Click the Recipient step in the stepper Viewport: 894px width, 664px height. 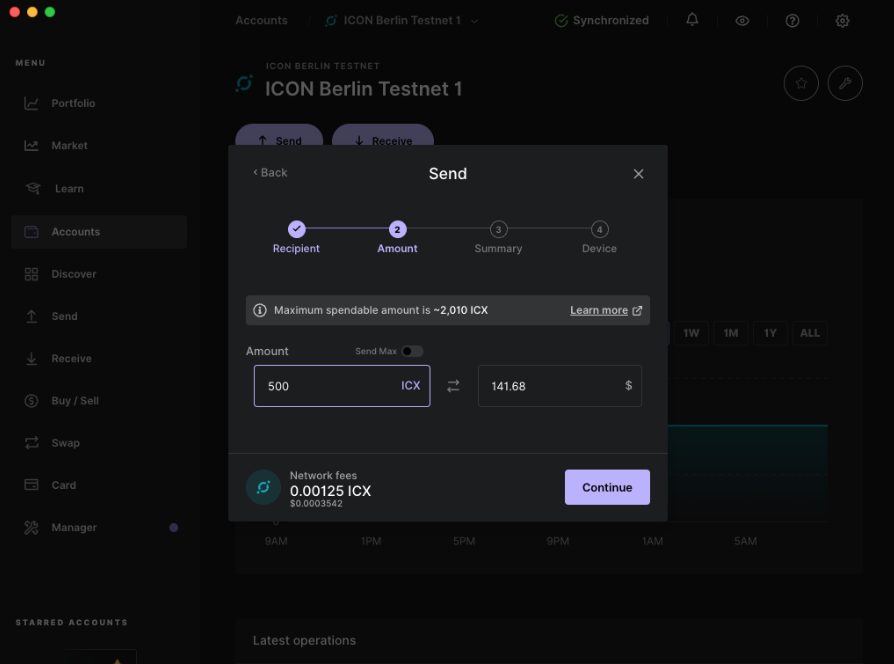coord(296,237)
